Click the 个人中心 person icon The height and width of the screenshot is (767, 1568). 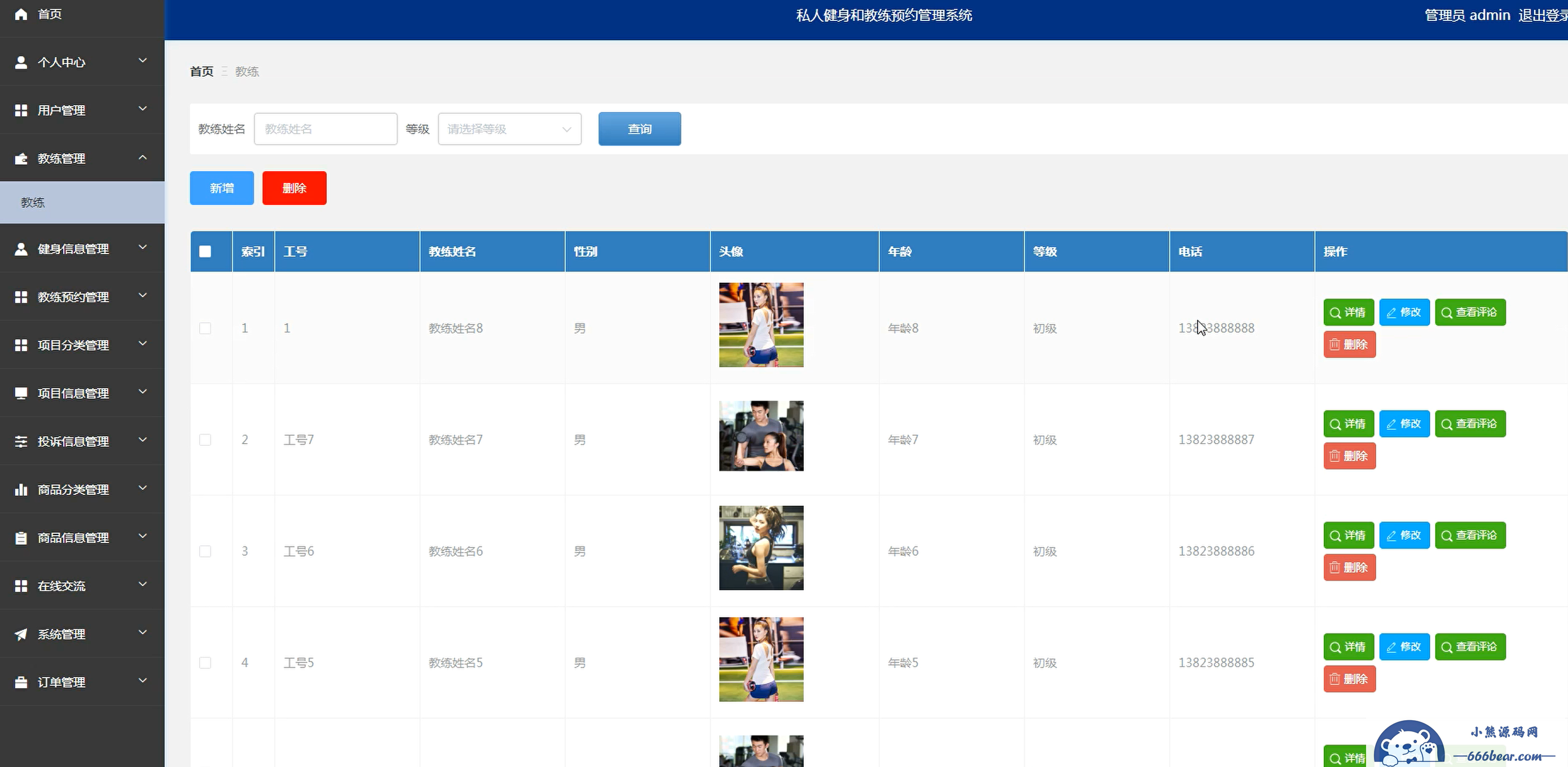pyautogui.click(x=21, y=62)
